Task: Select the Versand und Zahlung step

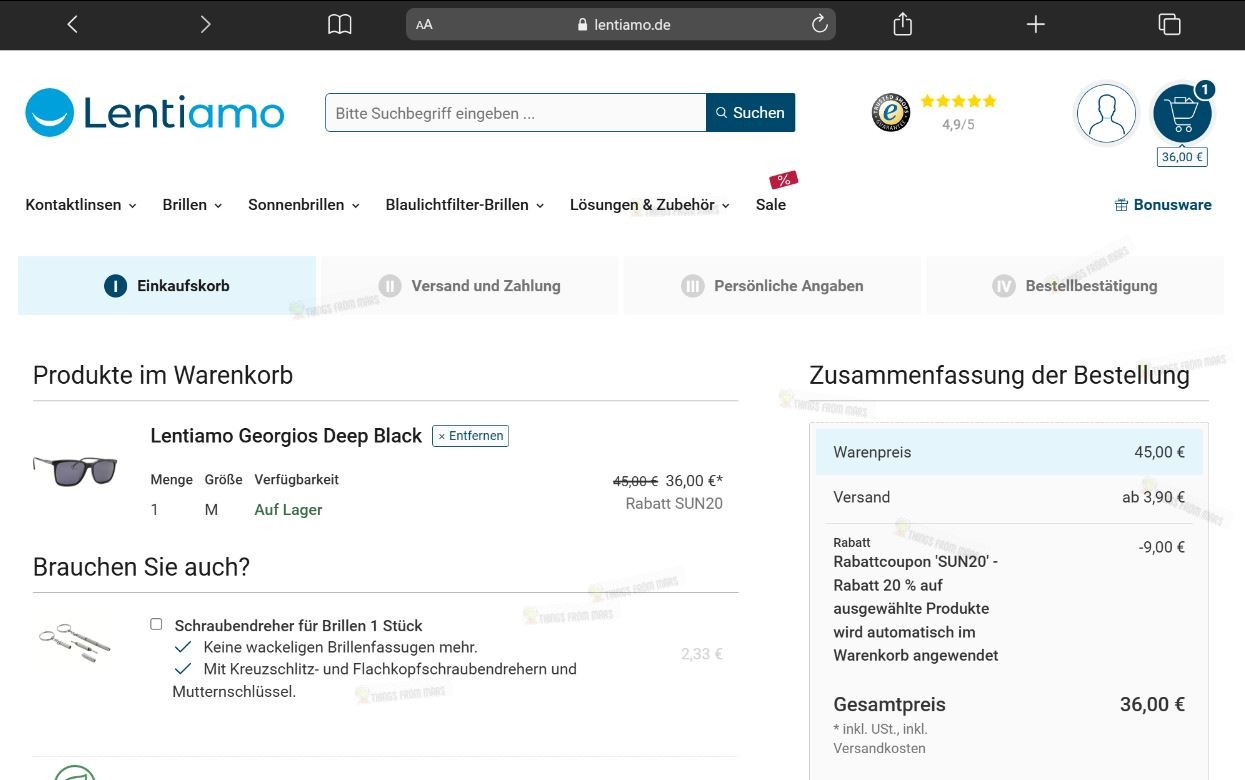Action: [470, 286]
